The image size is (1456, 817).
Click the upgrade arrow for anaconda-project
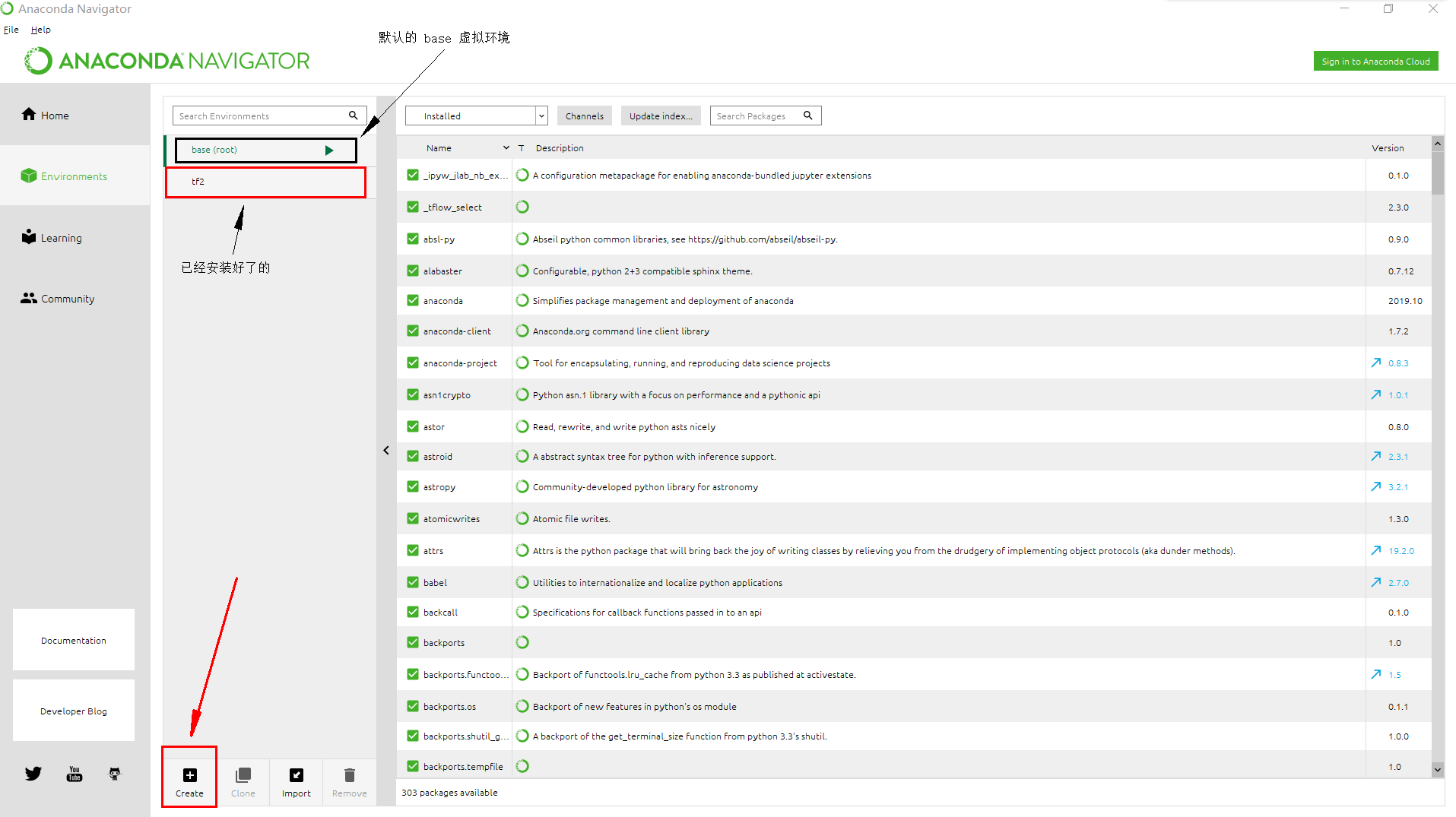[1376, 363]
